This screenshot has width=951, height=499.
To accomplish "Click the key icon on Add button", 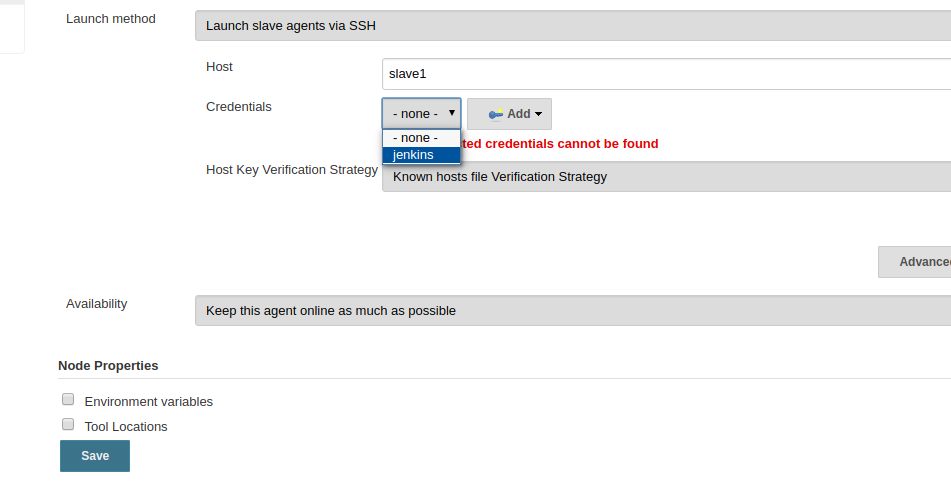I will (x=496, y=114).
